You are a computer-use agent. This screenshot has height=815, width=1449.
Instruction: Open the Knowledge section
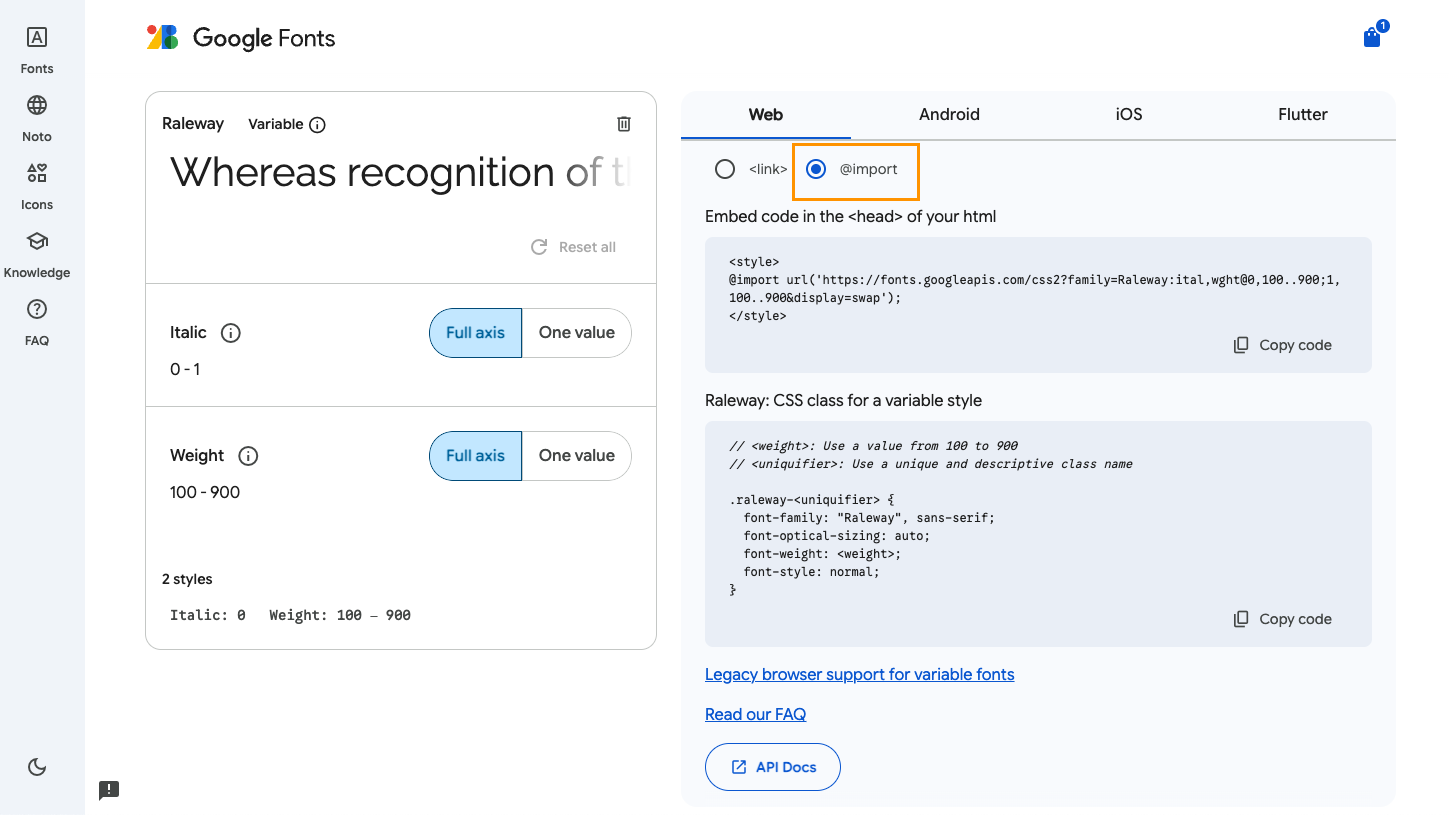point(37,255)
